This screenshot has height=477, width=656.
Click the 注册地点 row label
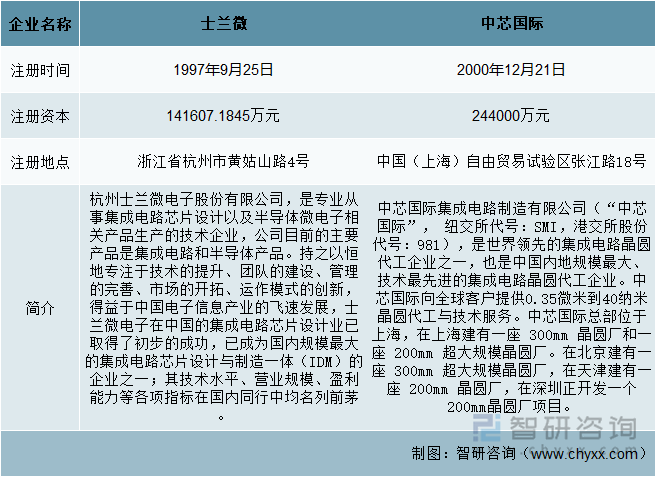(40, 162)
